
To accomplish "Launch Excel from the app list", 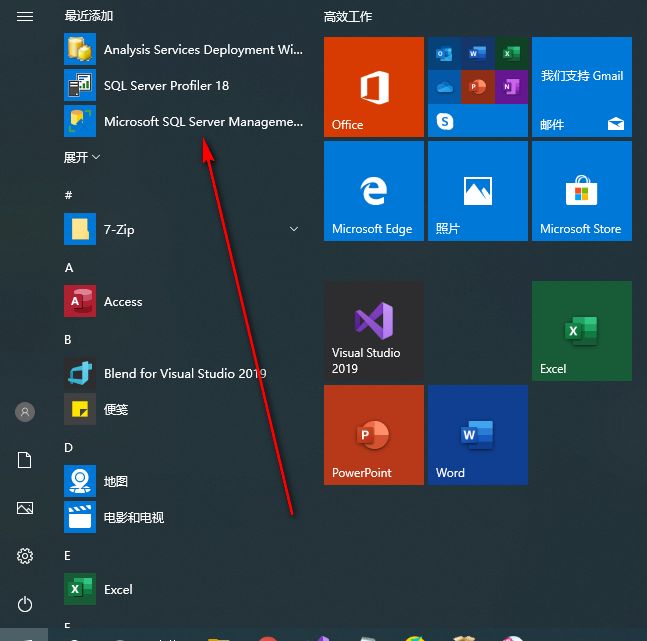I will click(x=184, y=589).
